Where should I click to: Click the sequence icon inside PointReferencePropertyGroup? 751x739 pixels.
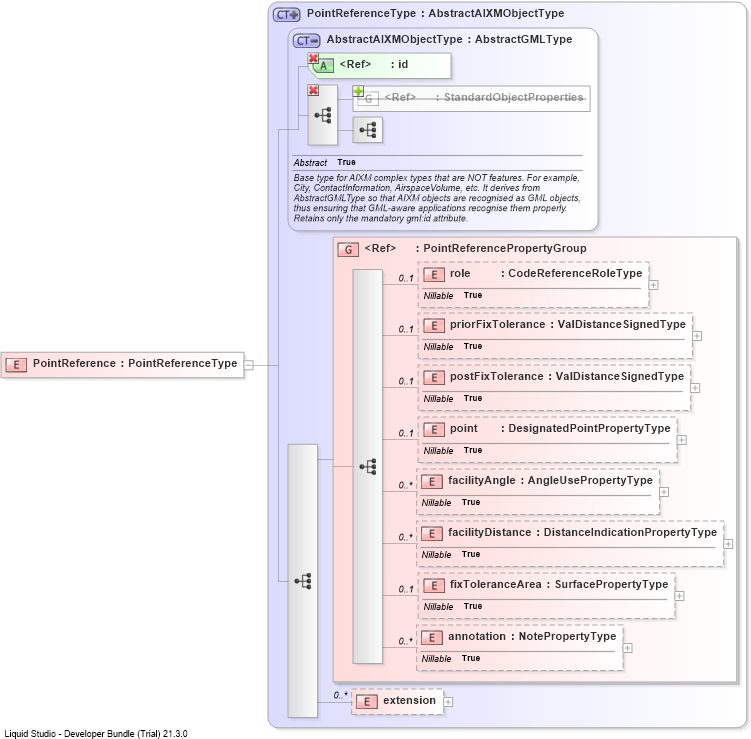(x=367, y=466)
